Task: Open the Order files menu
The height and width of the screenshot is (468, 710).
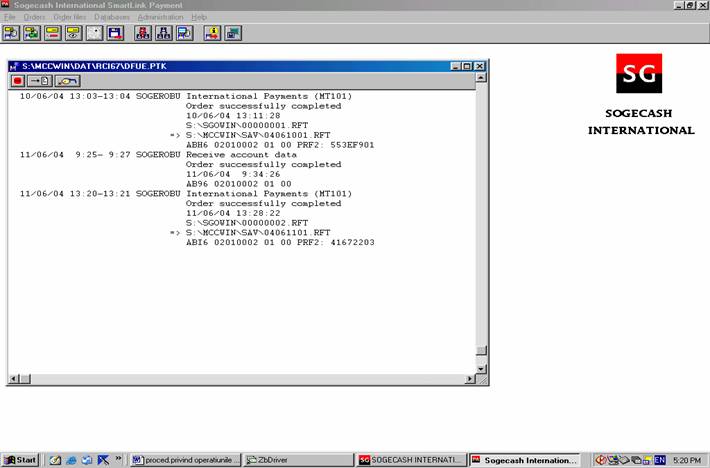Action: coord(70,17)
